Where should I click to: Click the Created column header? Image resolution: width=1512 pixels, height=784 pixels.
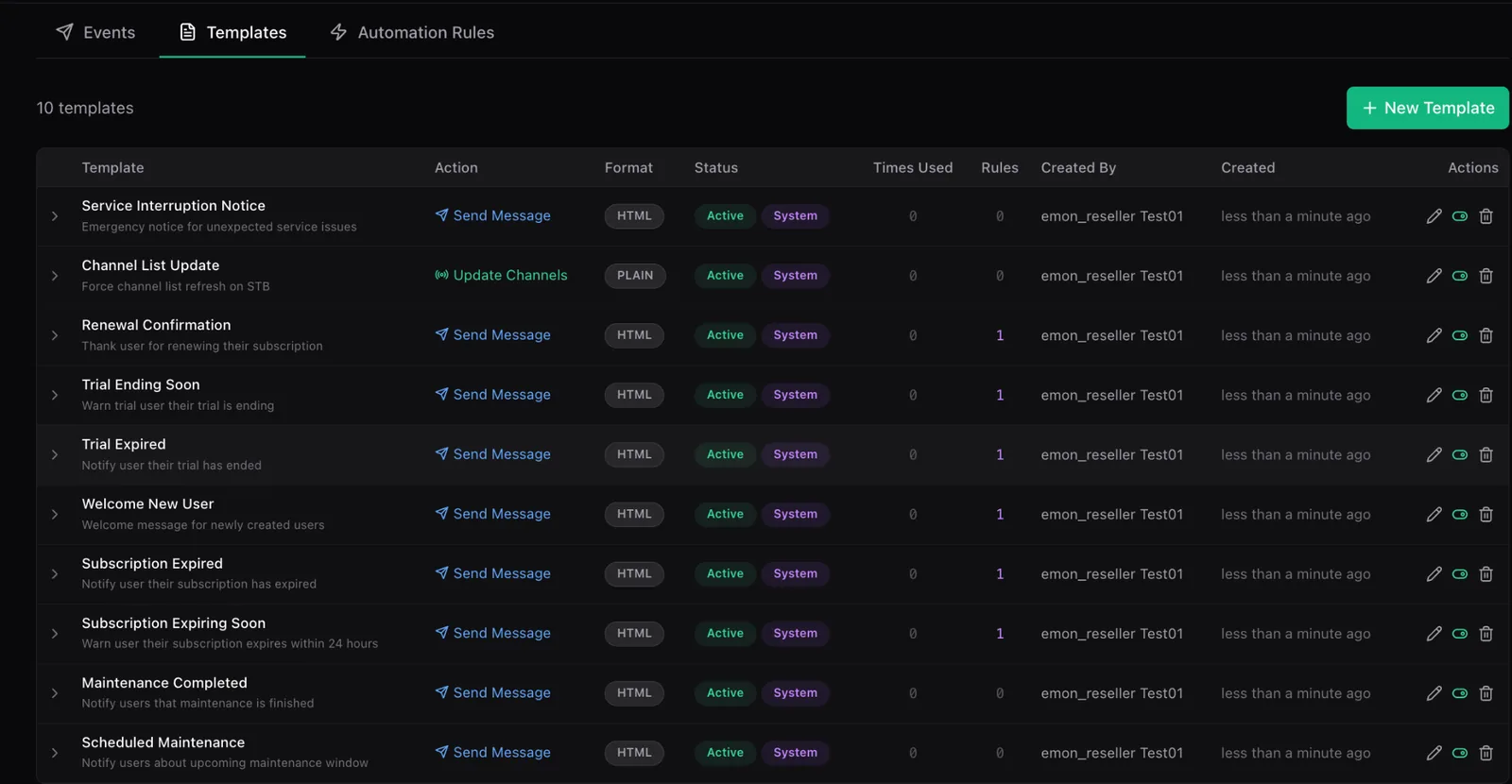coord(1247,167)
